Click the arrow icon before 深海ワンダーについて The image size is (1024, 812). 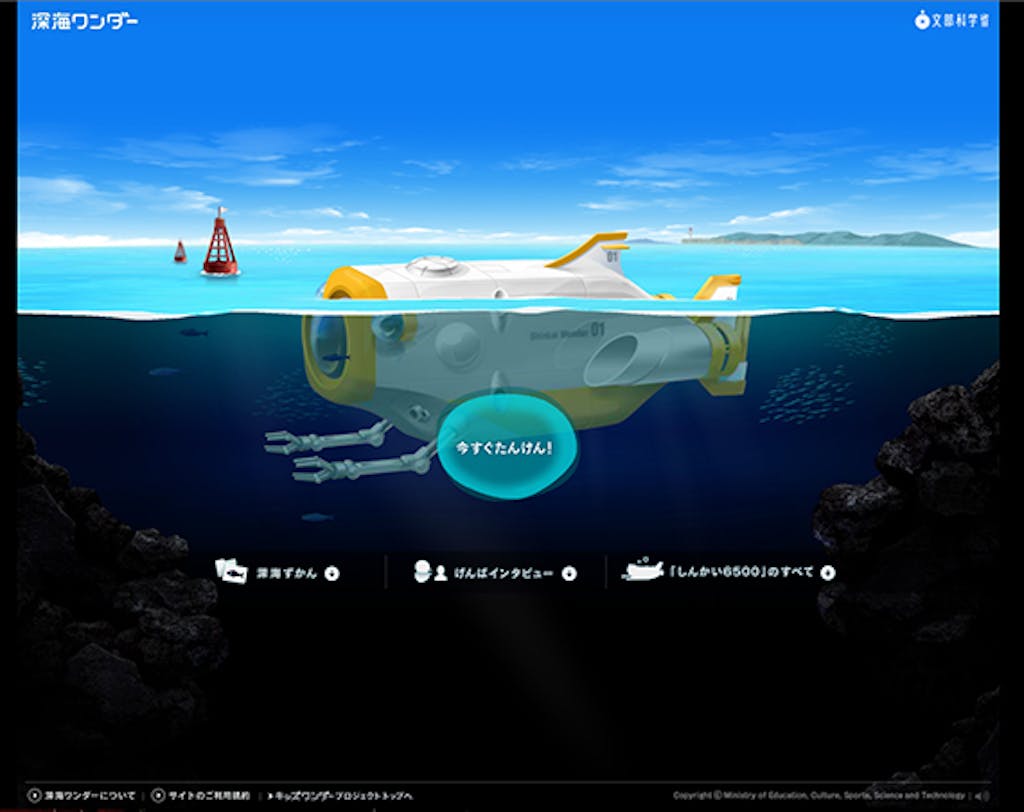point(35,796)
